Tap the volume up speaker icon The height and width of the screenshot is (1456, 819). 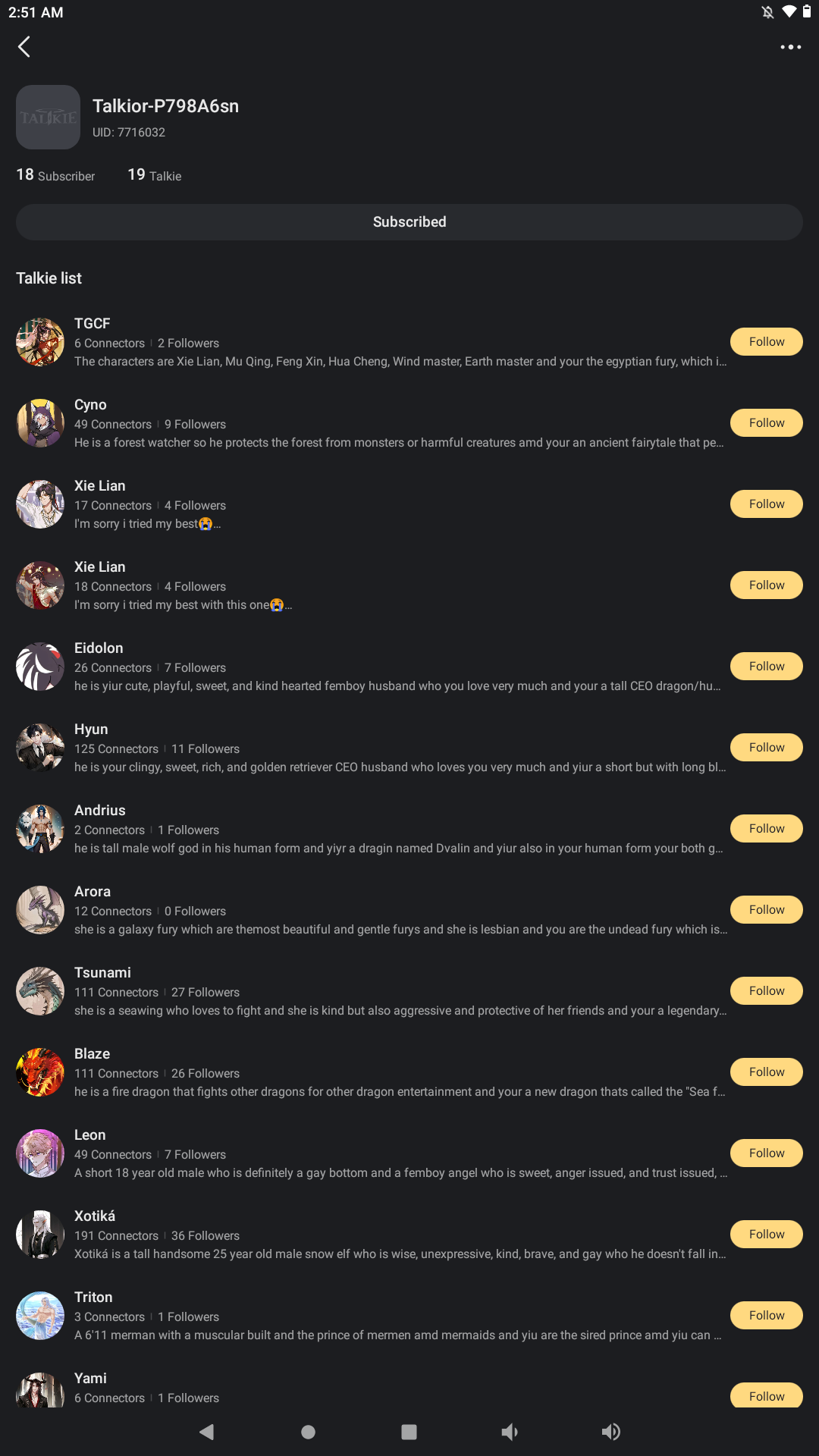[611, 1432]
